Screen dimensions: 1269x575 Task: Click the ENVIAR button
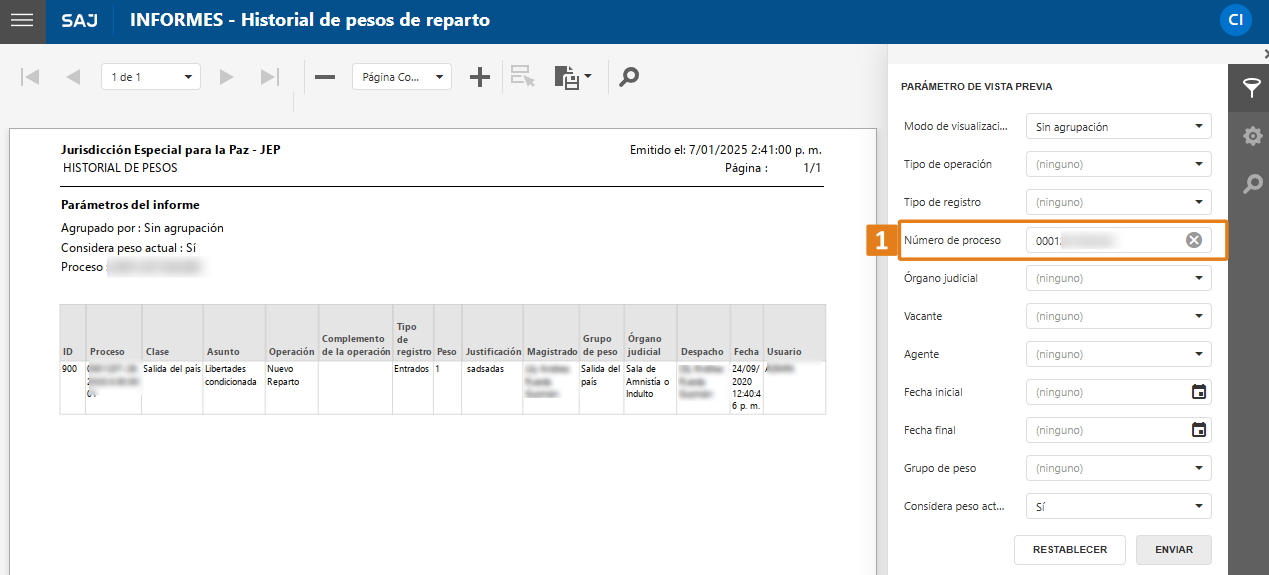1174,550
